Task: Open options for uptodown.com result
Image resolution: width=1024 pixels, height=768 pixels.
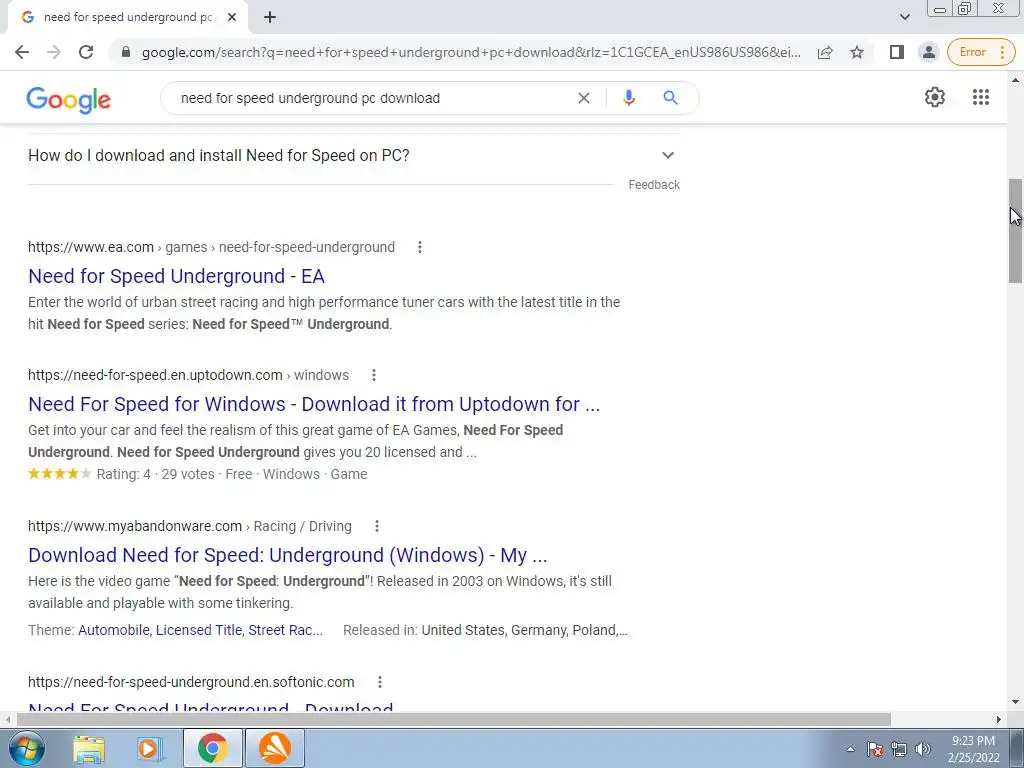Action: coord(374,375)
